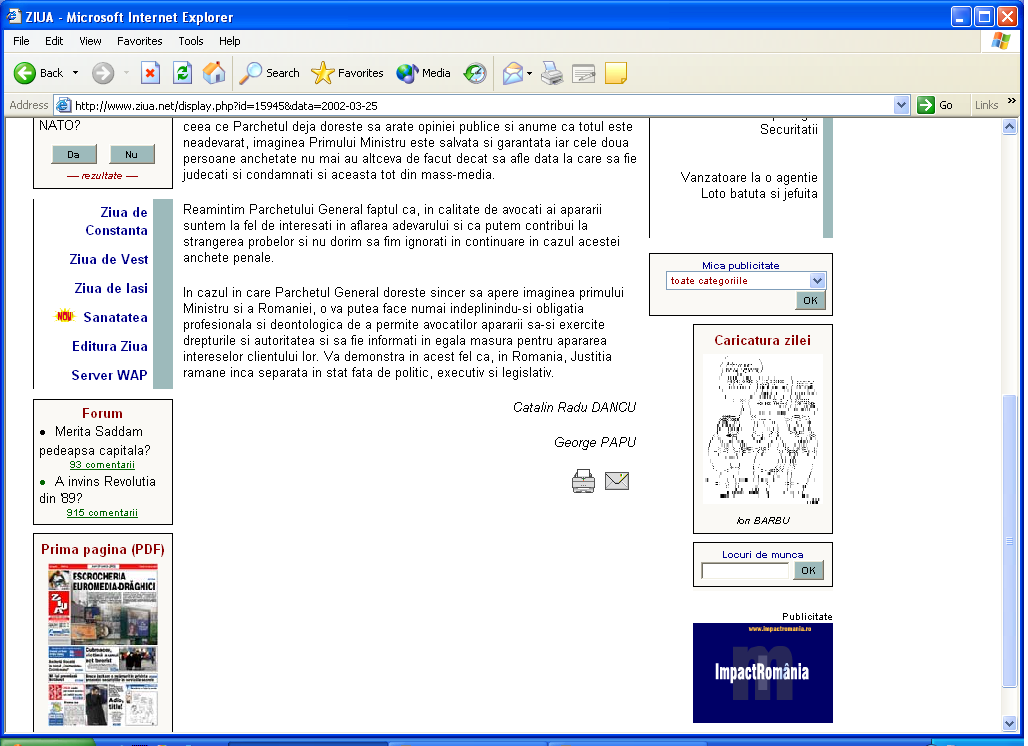Click the Locuri de munca text field
1028x746 pixels.
[745, 571]
